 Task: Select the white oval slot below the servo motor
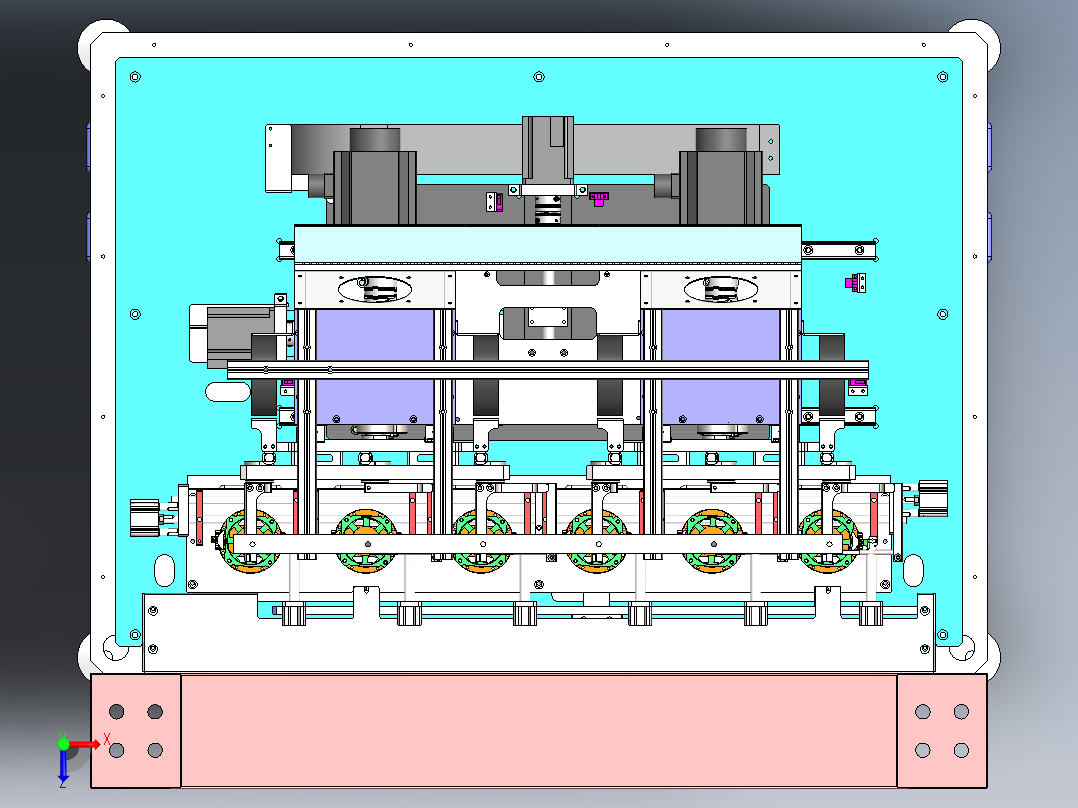228,392
